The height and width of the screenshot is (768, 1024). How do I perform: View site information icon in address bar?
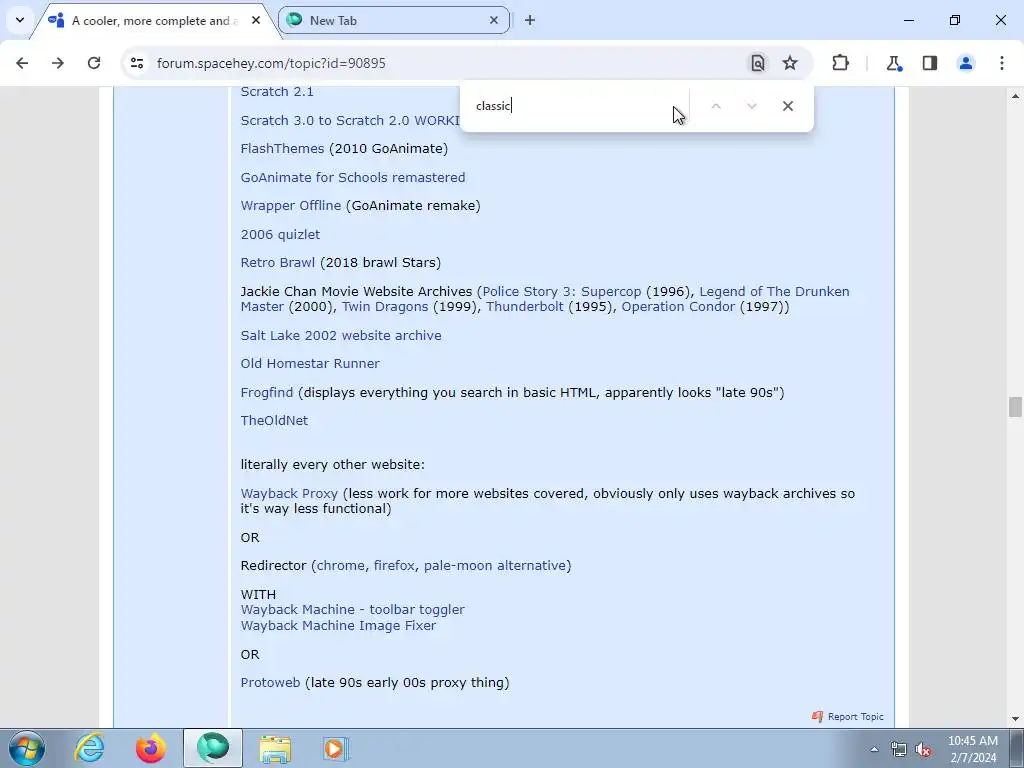(136, 63)
